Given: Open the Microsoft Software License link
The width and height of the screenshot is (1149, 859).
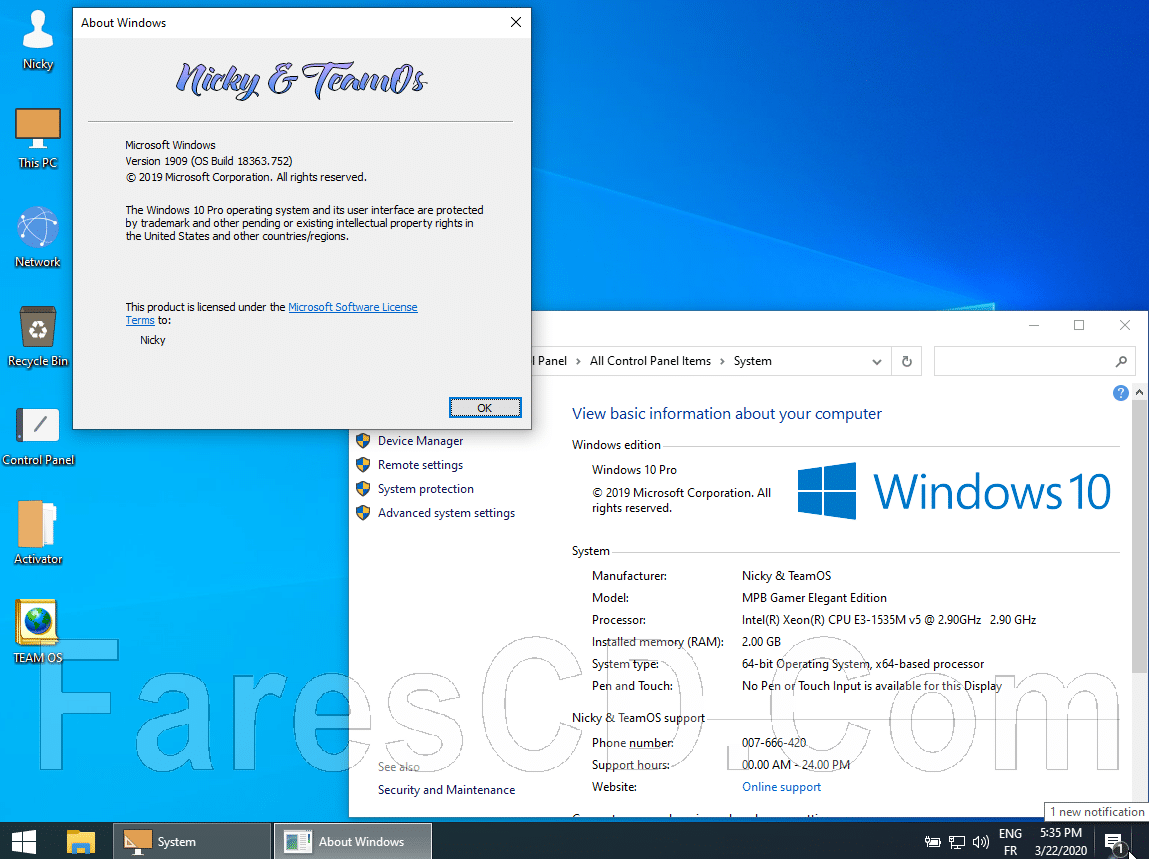Looking at the screenshot, I should (352, 307).
